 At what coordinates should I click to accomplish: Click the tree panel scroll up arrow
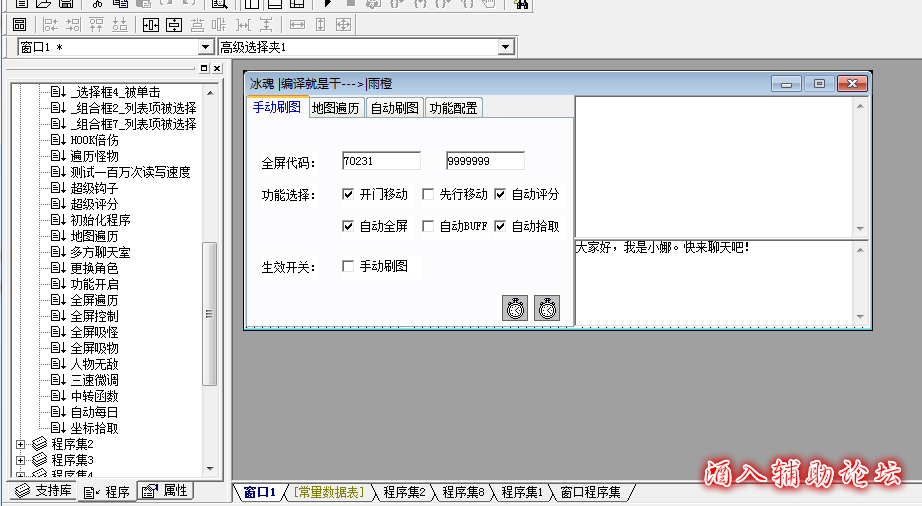(x=210, y=93)
